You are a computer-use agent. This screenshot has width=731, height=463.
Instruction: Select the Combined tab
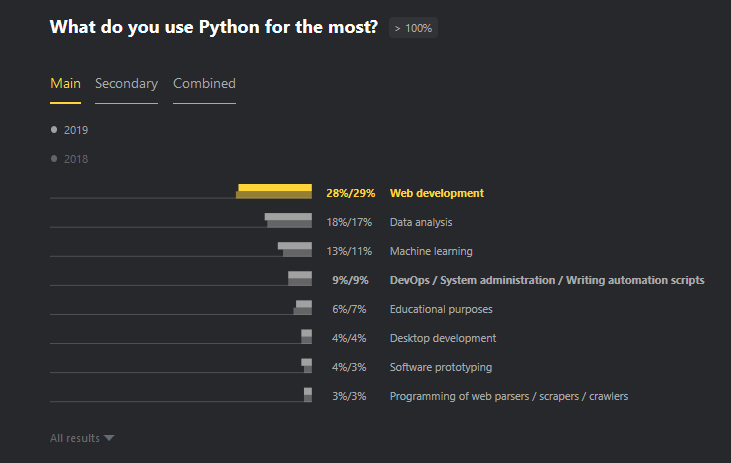pos(204,84)
